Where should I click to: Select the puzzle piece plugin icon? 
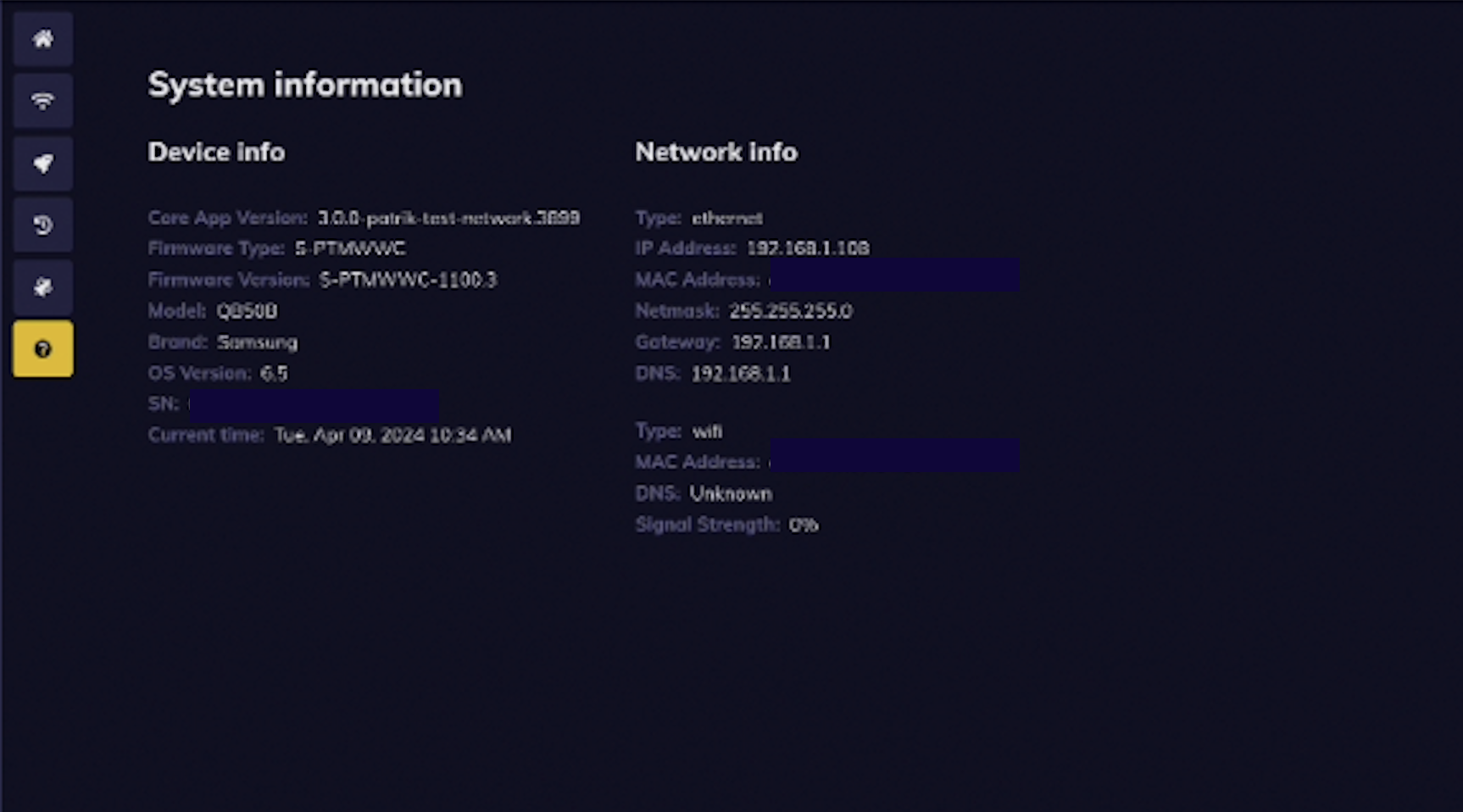pyautogui.click(x=42, y=286)
